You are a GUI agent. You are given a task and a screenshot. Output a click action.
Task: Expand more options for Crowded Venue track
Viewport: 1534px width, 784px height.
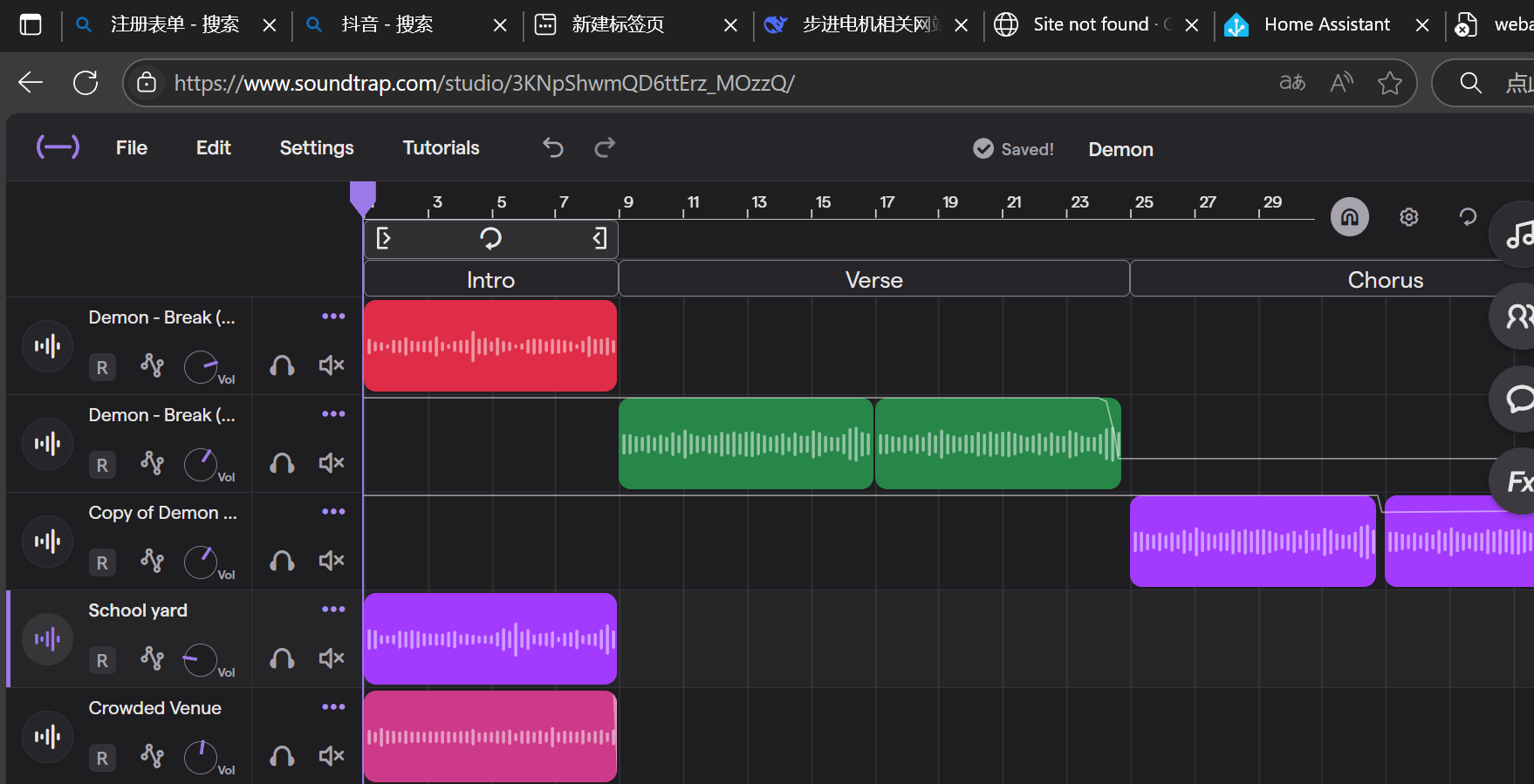coord(333,707)
